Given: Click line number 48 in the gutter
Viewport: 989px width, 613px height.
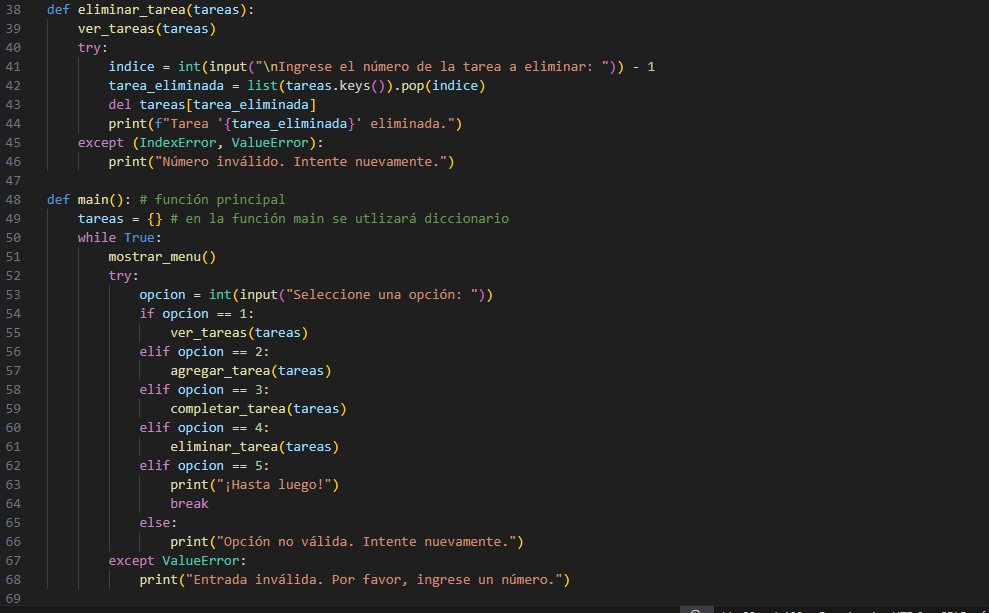Looking at the screenshot, I should (x=13, y=199).
